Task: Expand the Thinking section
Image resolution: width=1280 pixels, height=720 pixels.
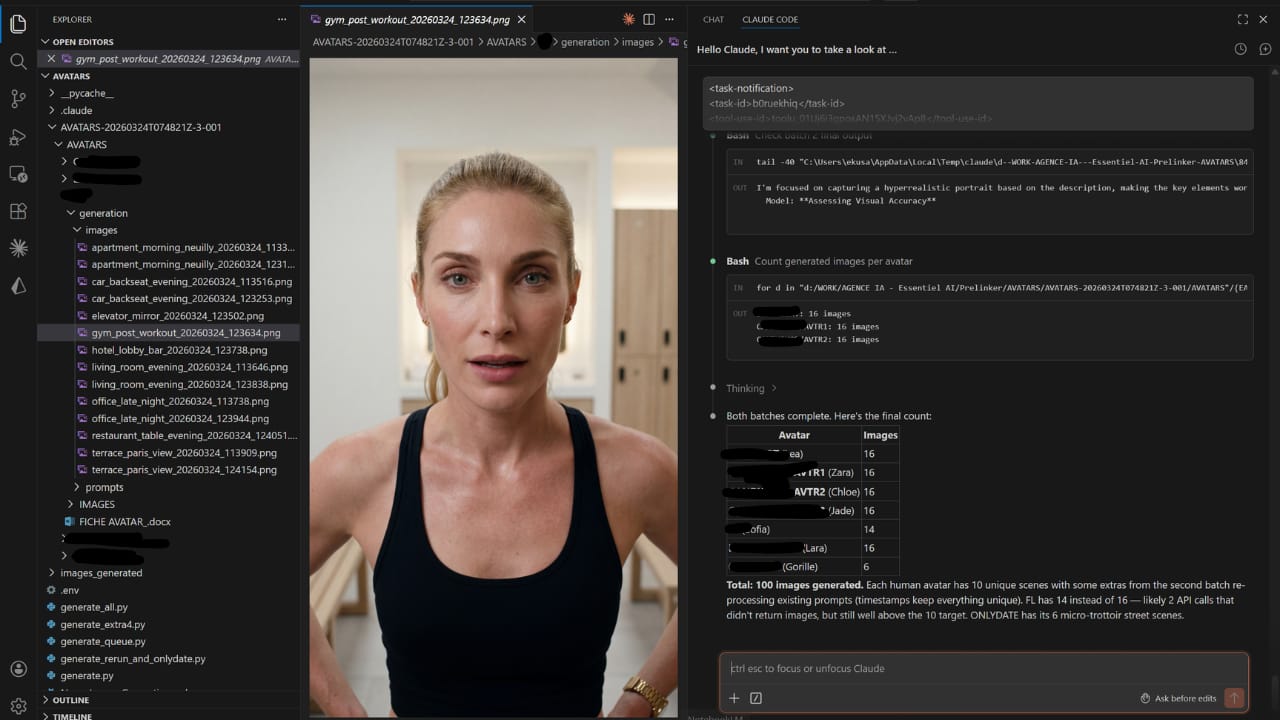Action: (750, 388)
